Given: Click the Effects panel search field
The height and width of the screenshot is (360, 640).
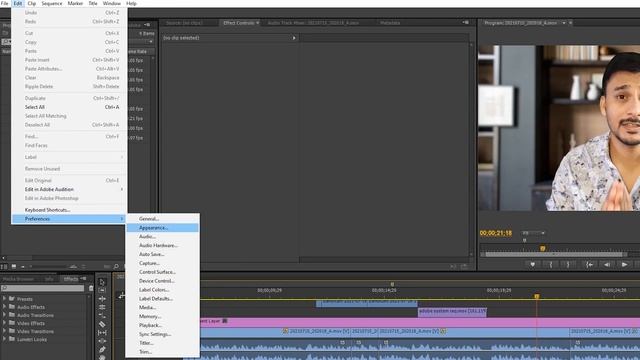Looking at the screenshot, I should point(43,288).
